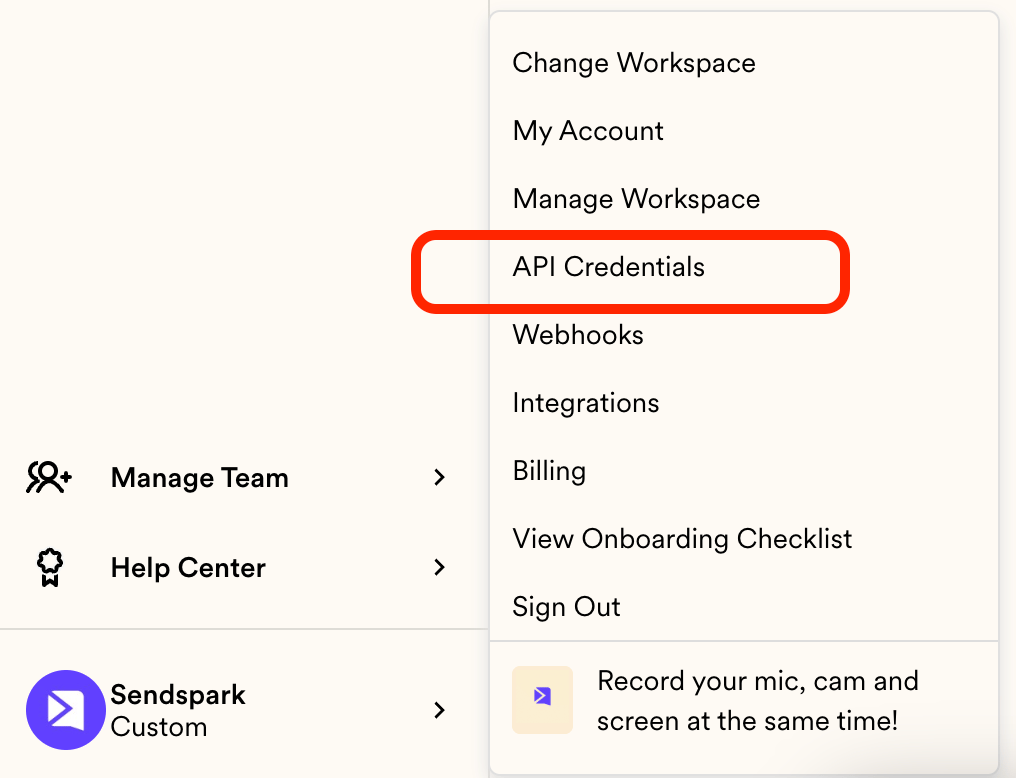Image resolution: width=1016 pixels, height=778 pixels.
Task: Expand Sendspark Custom workspace chevron
Action: 439,710
